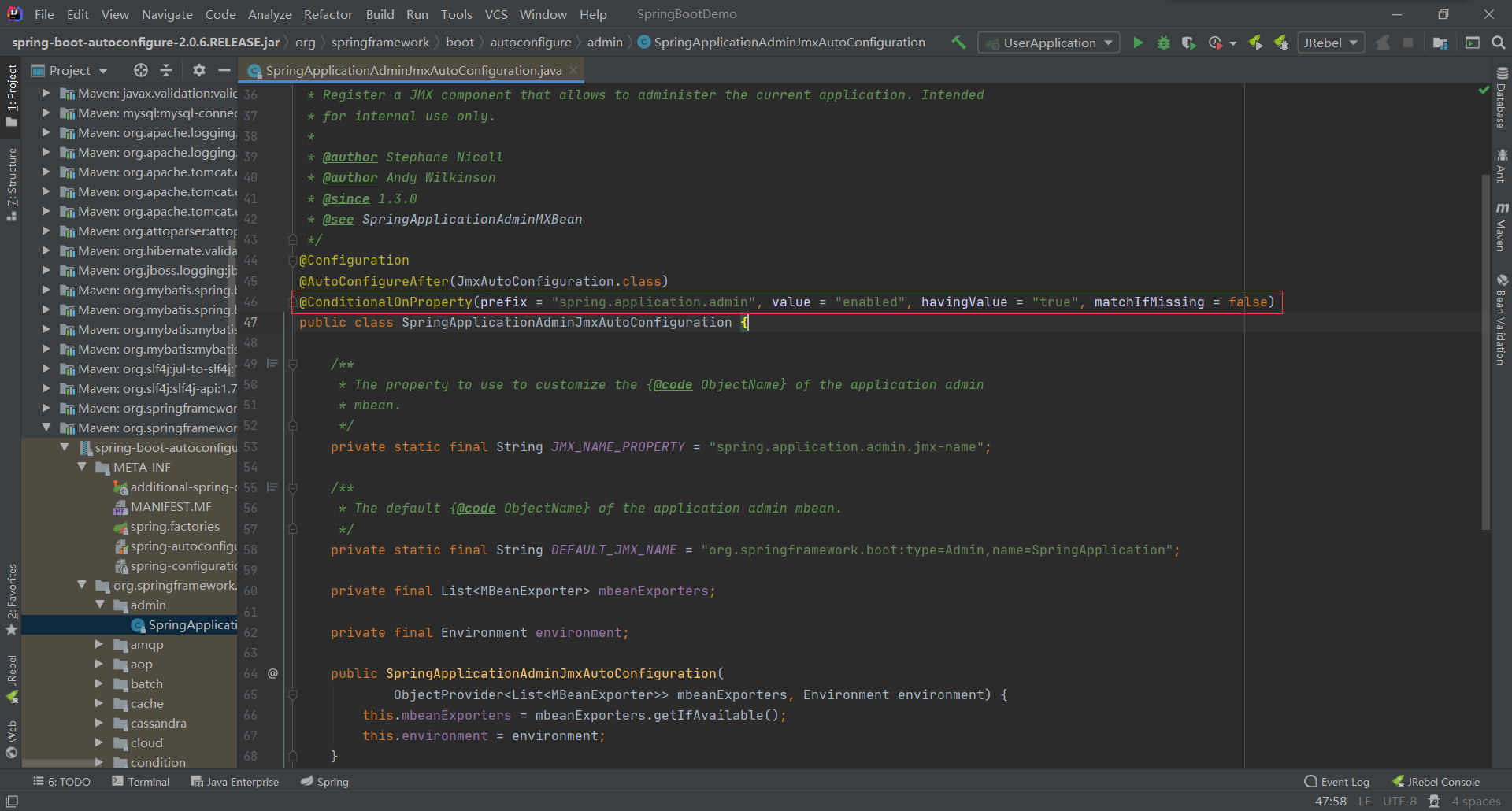Close the SpringApplicationAdminJmxAutoConfiguration.java tab
The image size is (1512, 811).
coord(573,70)
